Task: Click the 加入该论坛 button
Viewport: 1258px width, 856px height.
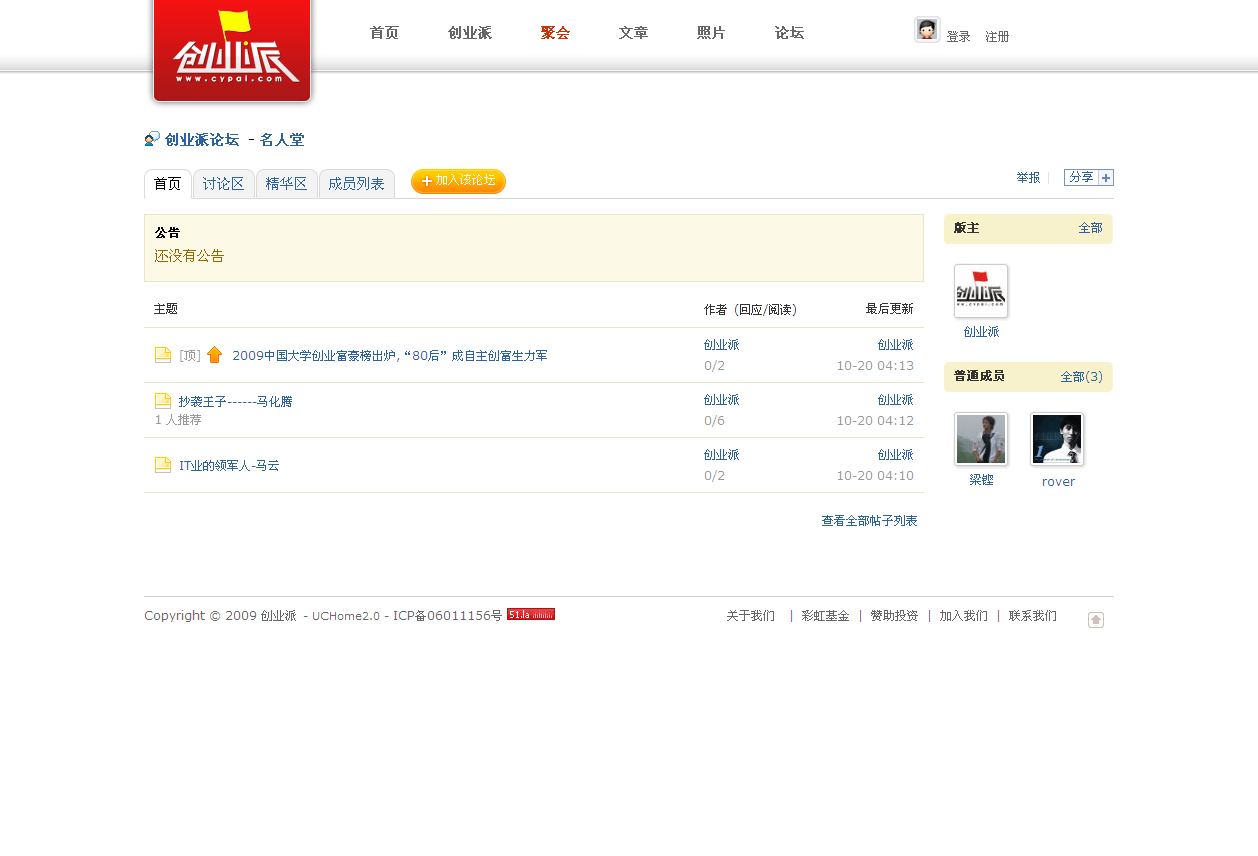Action: [x=458, y=181]
